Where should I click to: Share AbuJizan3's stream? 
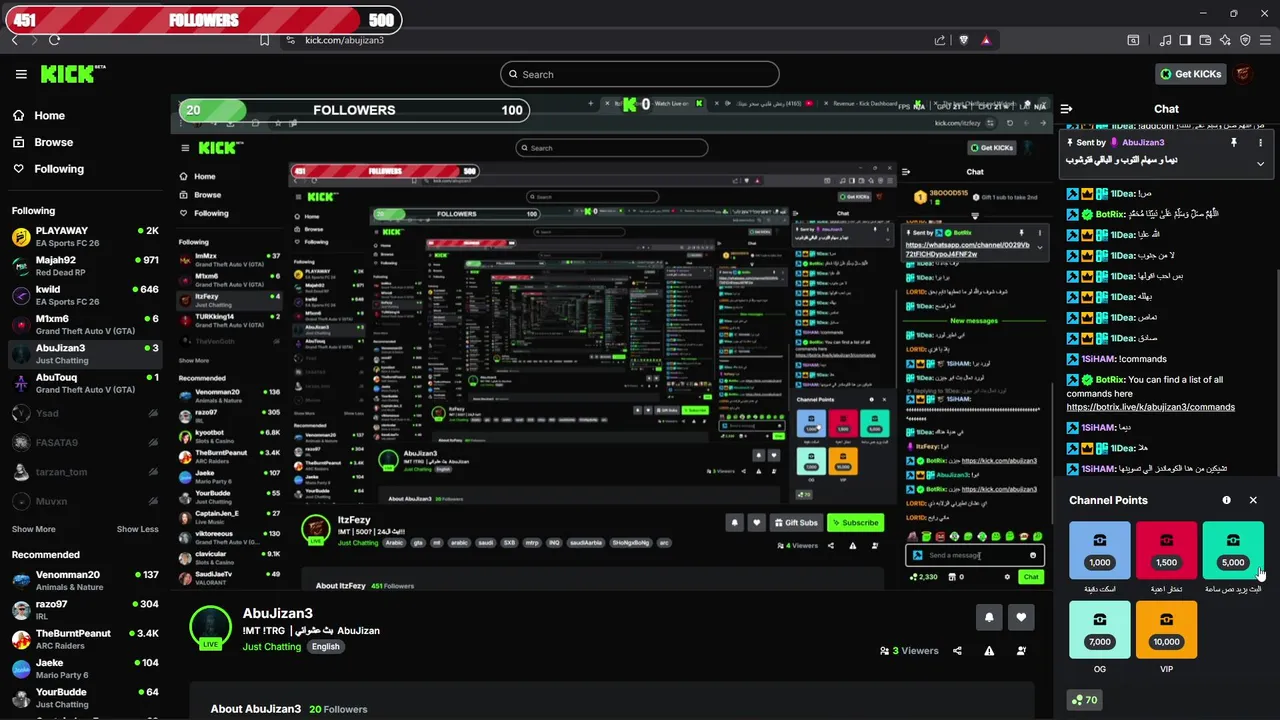tap(957, 651)
